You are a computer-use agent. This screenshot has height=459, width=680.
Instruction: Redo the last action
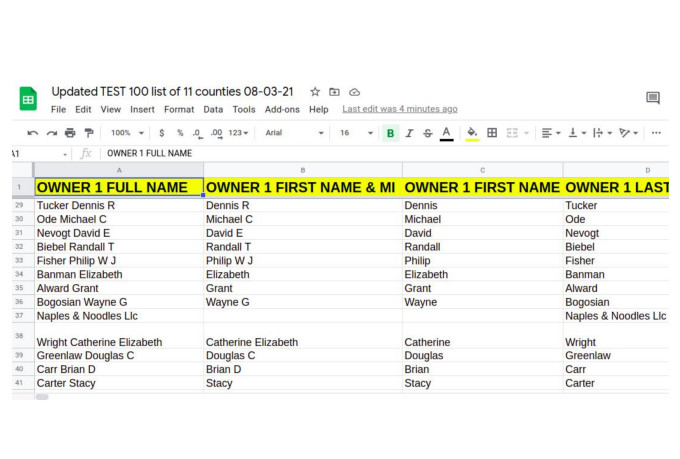point(52,133)
